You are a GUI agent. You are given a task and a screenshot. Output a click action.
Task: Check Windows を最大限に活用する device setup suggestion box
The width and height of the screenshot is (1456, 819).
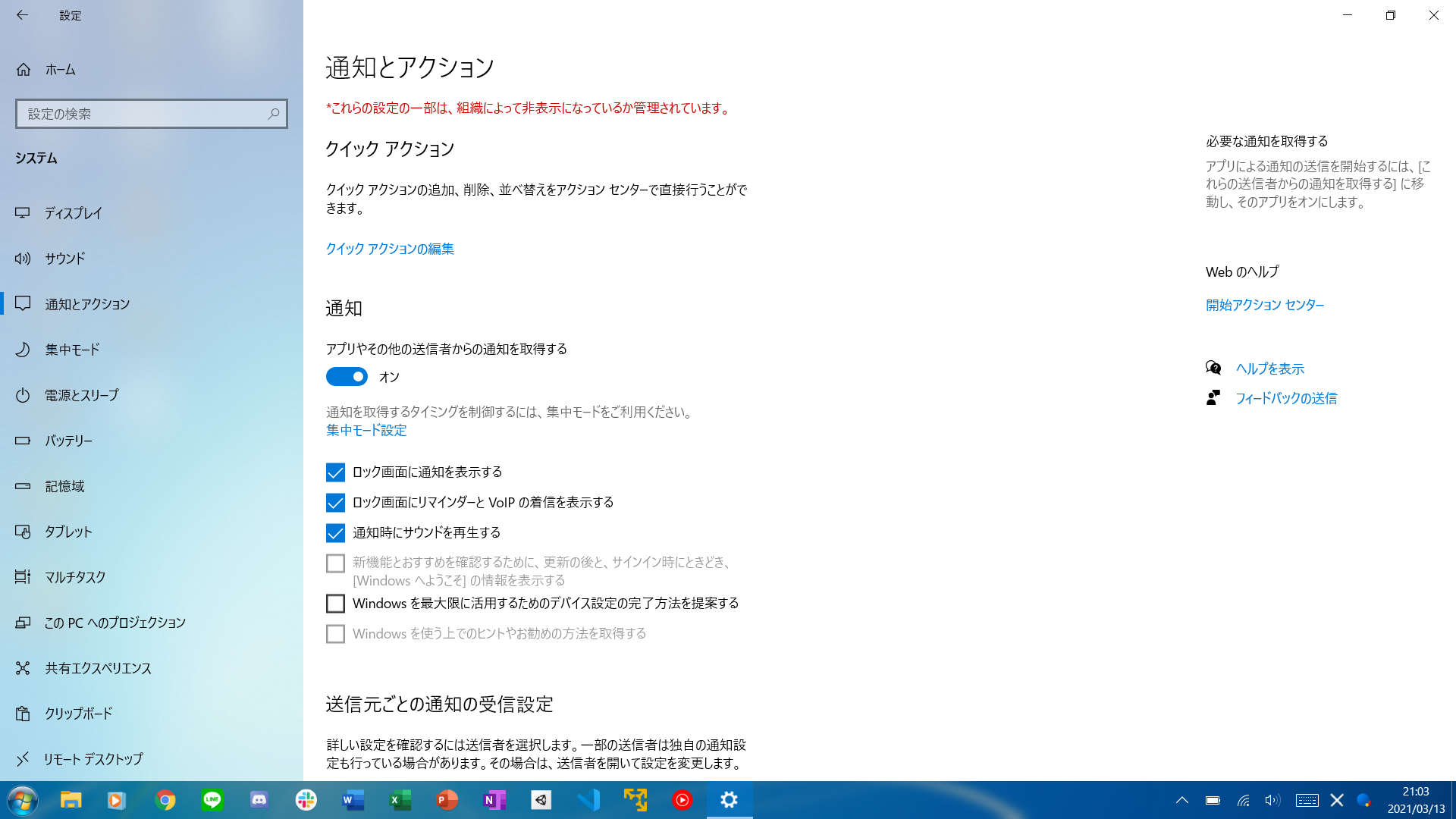[335, 604]
